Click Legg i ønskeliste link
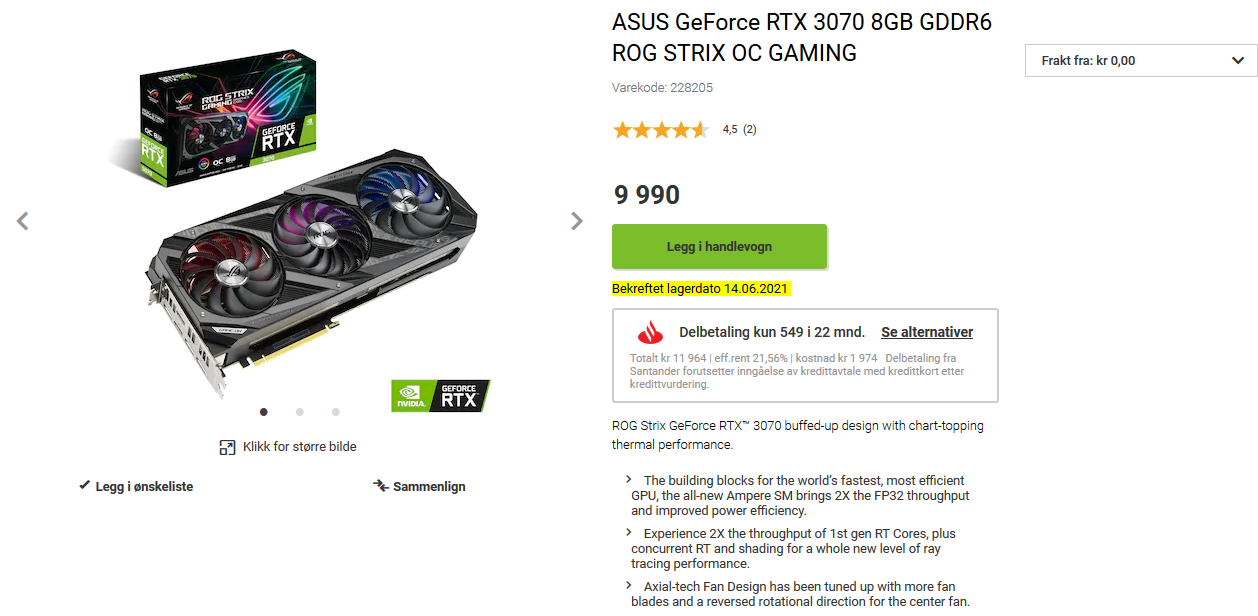The height and width of the screenshot is (616, 1258). click(144, 487)
